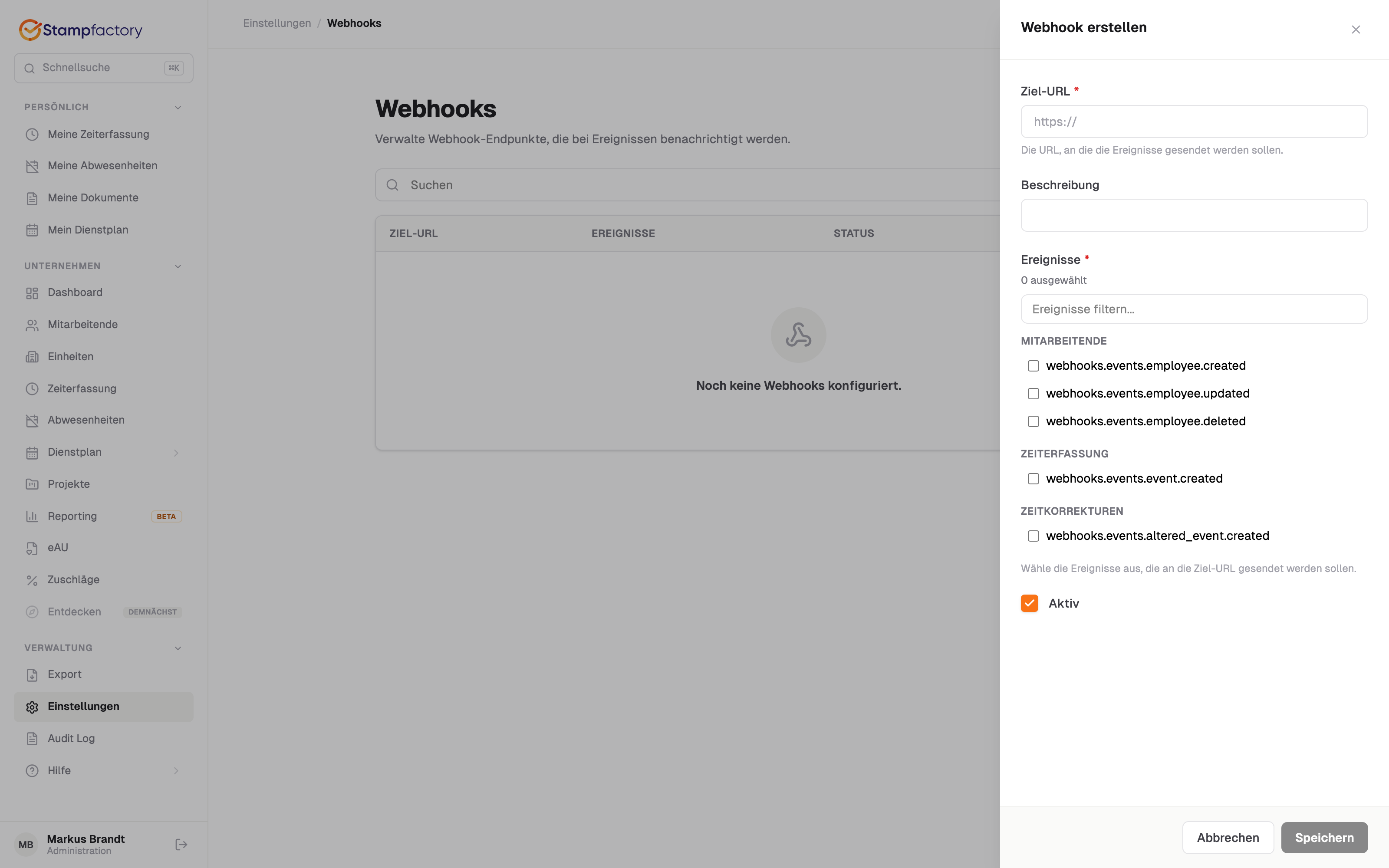Click the Abbrechen button
This screenshot has height=868, width=1389.
tap(1228, 838)
